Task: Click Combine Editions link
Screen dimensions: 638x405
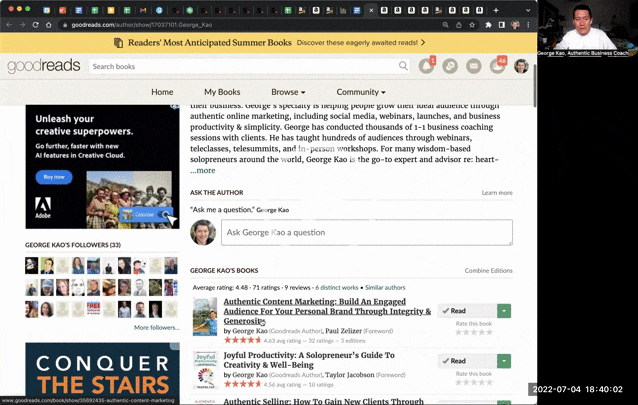Action: (488, 271)
